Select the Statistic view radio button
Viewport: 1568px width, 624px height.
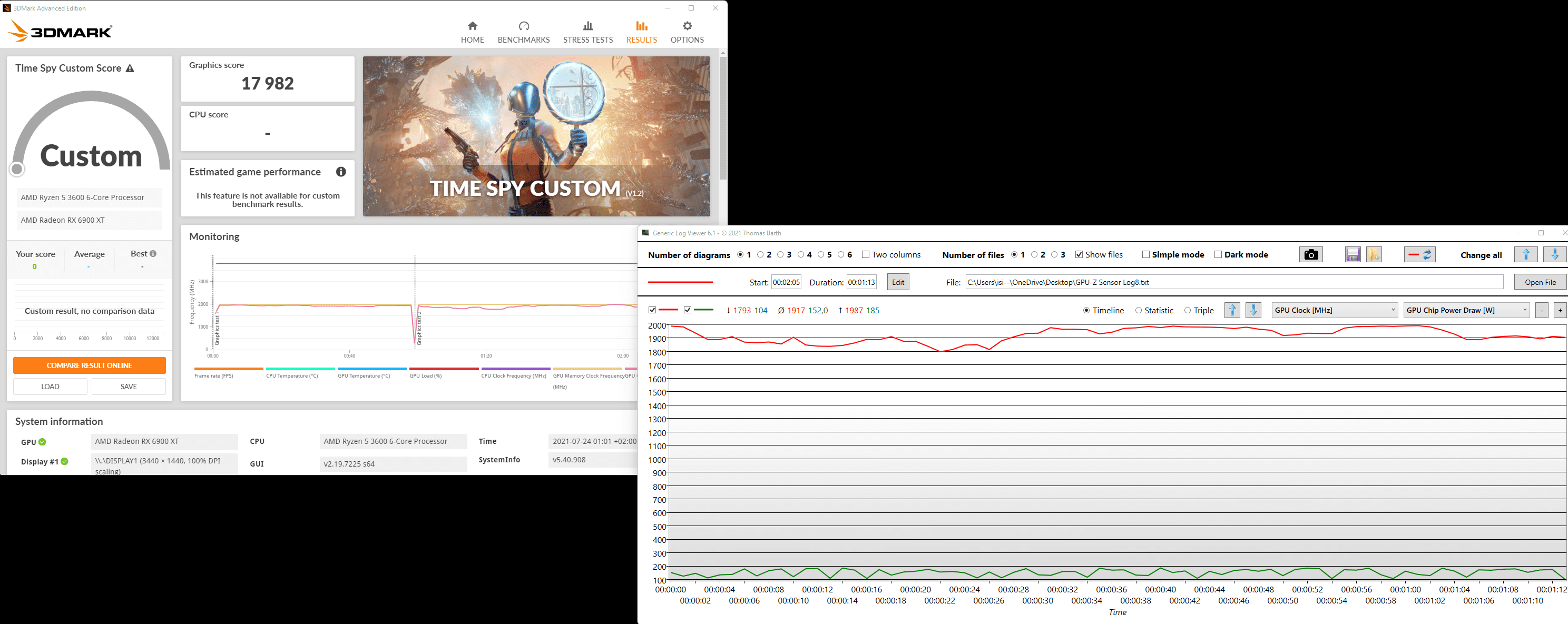[x=1138, y=310]
